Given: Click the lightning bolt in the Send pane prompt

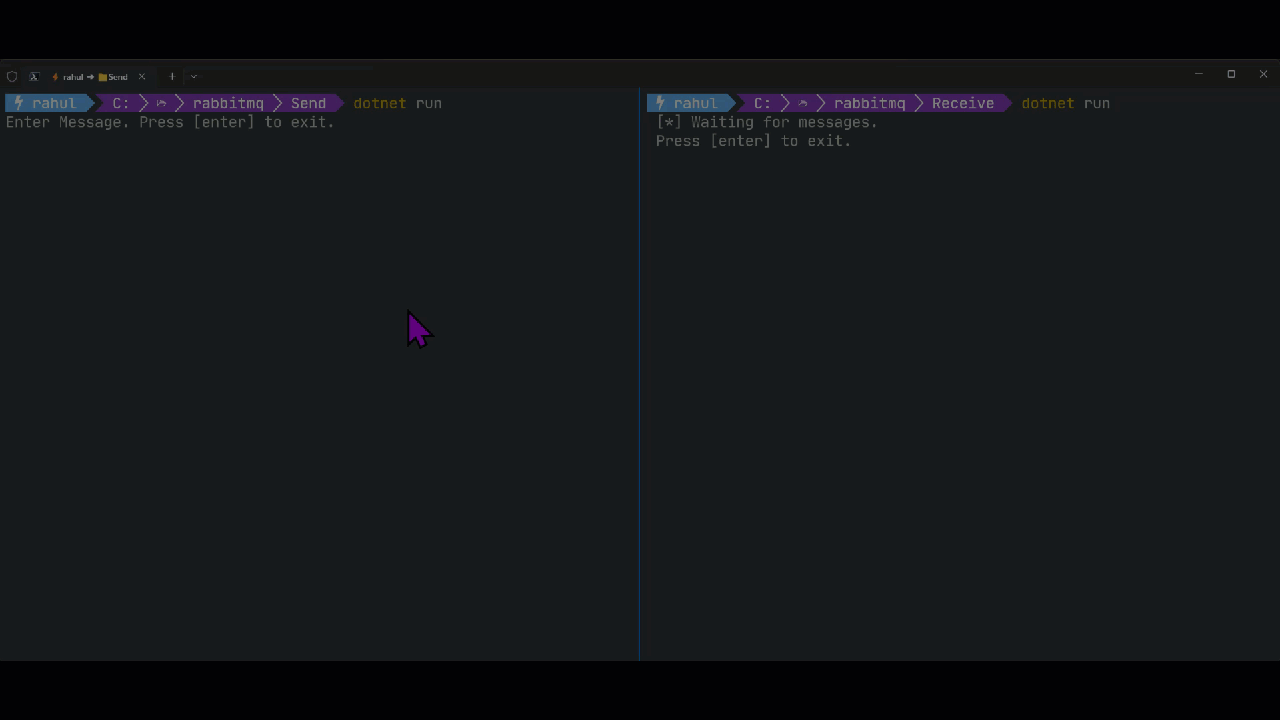Looking at the screenshot, I should pyautogui.click(x=17, y=103).
